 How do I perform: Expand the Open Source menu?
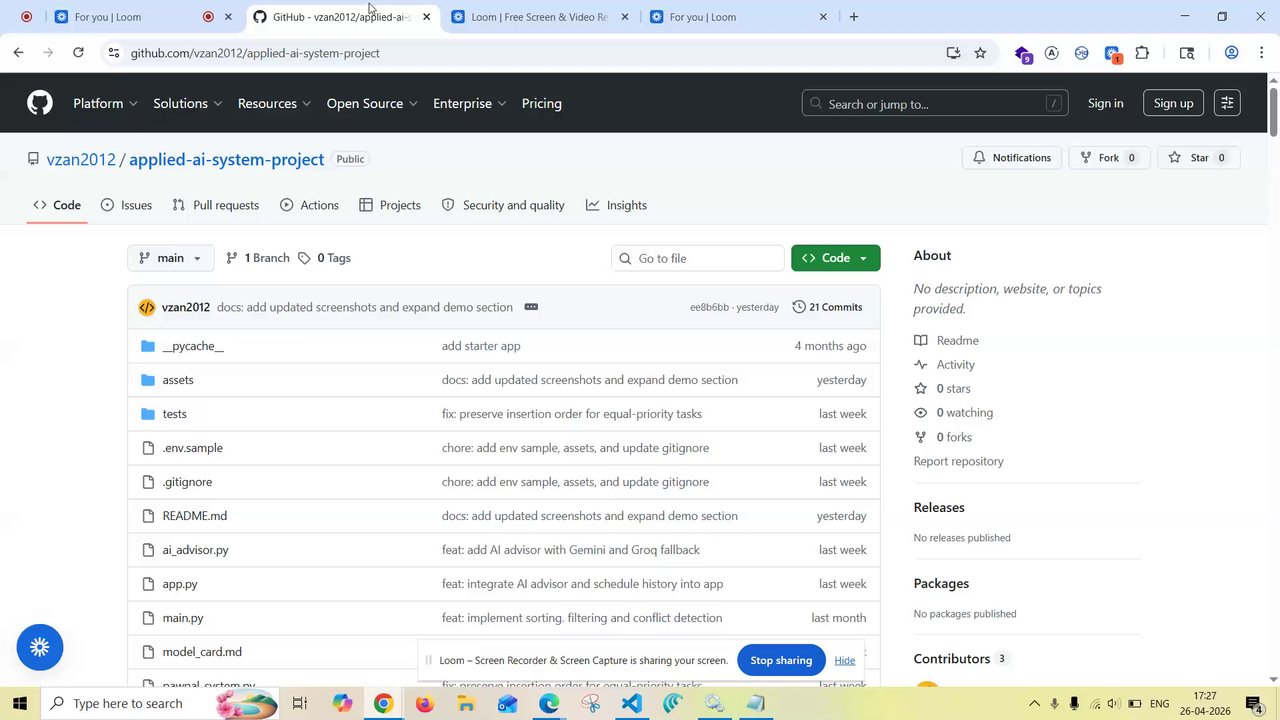[x=372, y=103]
